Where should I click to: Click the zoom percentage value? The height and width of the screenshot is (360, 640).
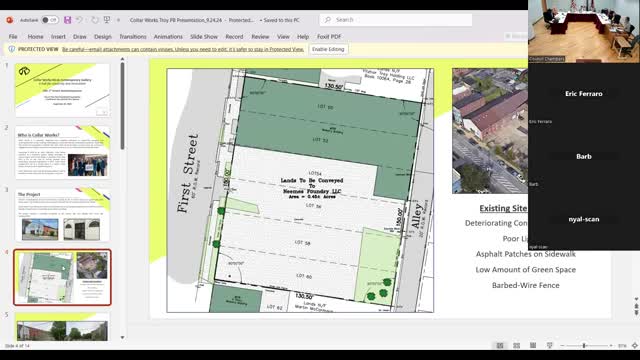[x=622, y=346]
